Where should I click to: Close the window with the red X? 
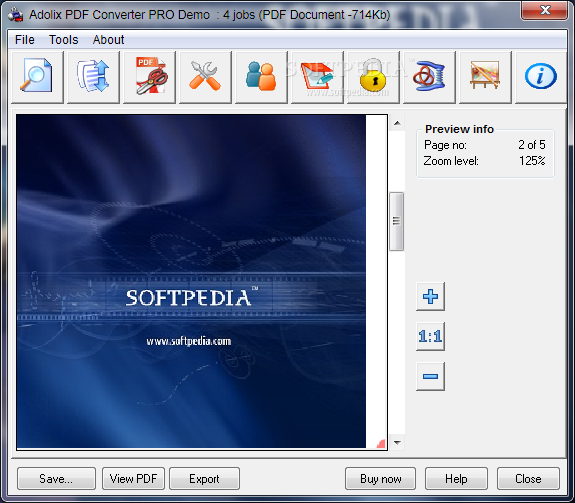click(x=545, y=10)
